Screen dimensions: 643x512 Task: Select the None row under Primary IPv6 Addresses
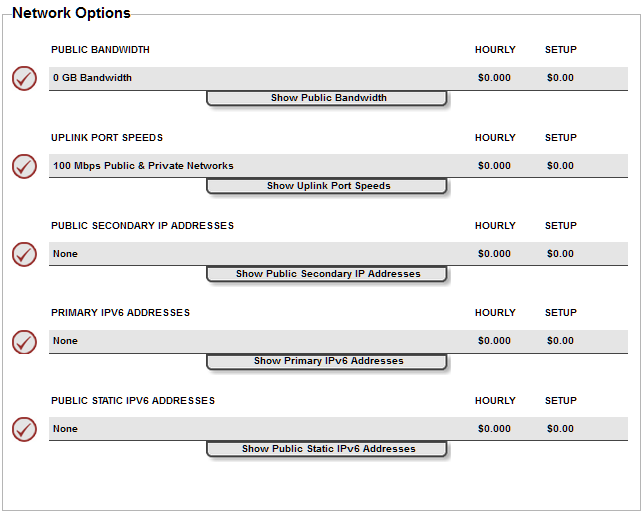[338, 341]
